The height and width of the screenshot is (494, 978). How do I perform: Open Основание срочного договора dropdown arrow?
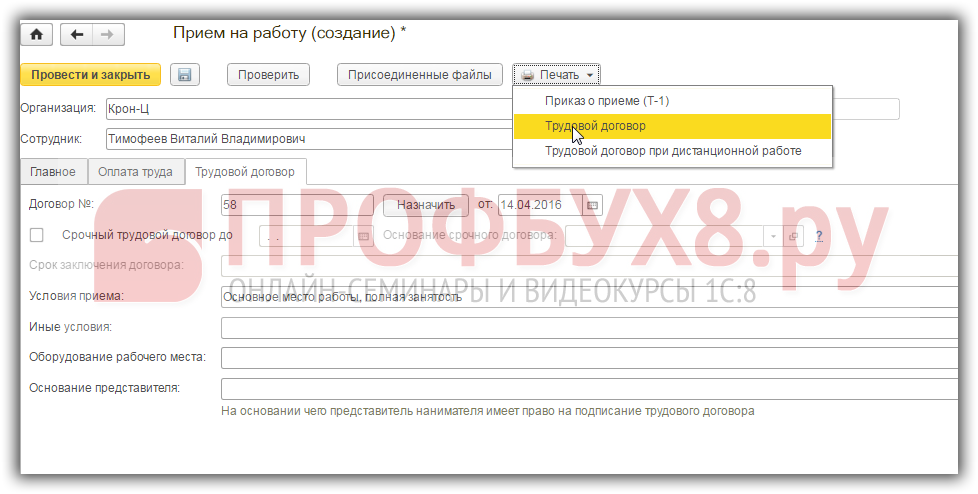773,236
